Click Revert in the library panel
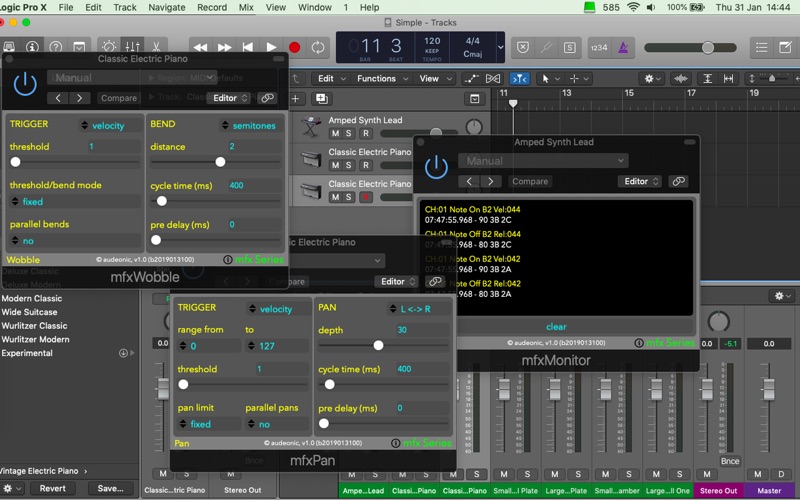 (x=53, y=488)
